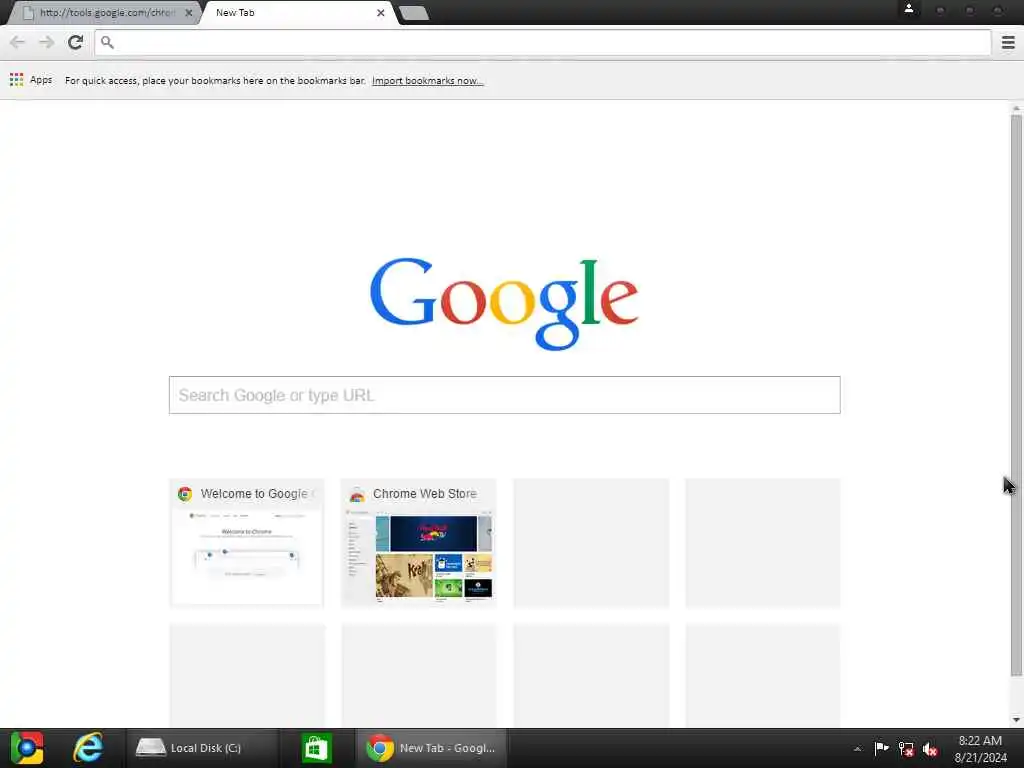Open the Chrome Web Store thumbnail
The image size is (1024, 768).
(x=419, y=543)
